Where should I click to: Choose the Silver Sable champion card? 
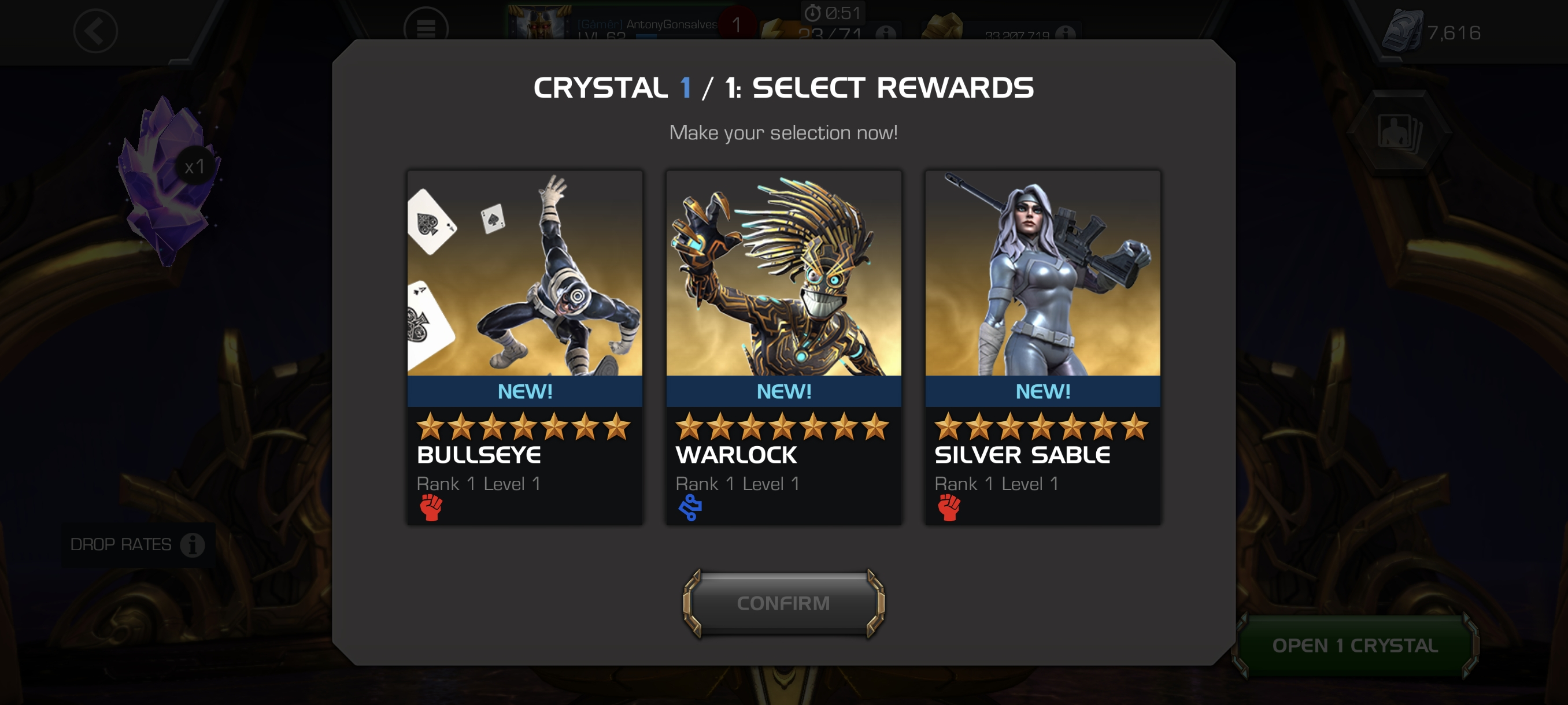tap(1042, 347)
